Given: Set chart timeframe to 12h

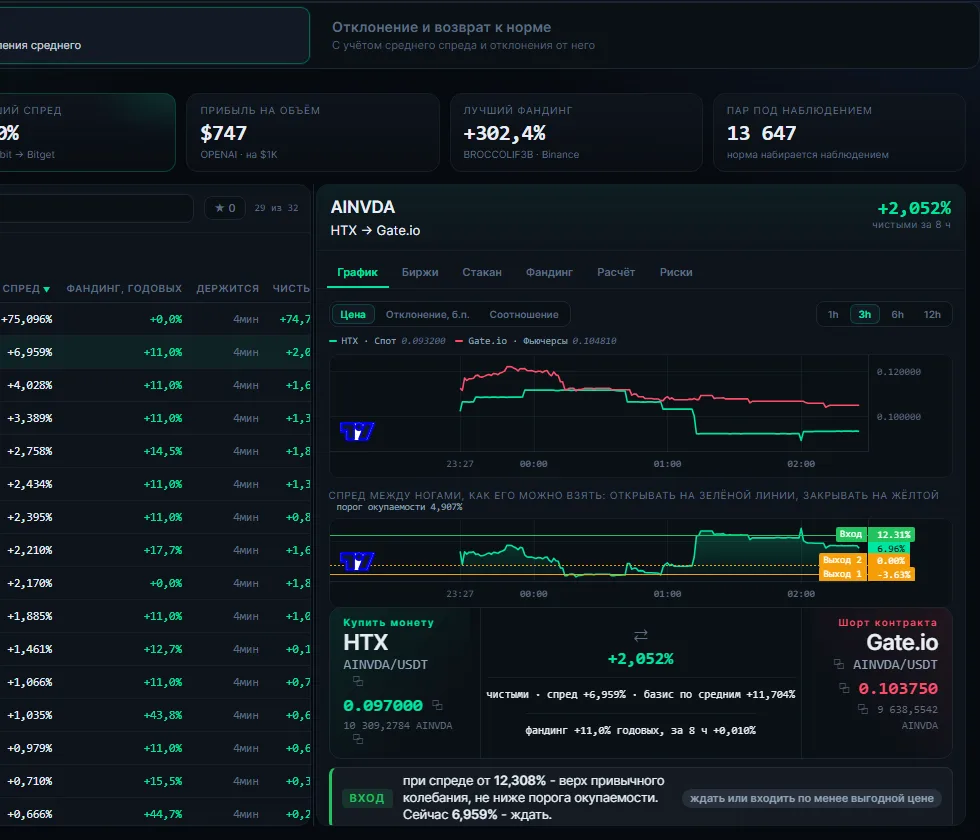Looking at the screenshot, I should tap(932, 314).
